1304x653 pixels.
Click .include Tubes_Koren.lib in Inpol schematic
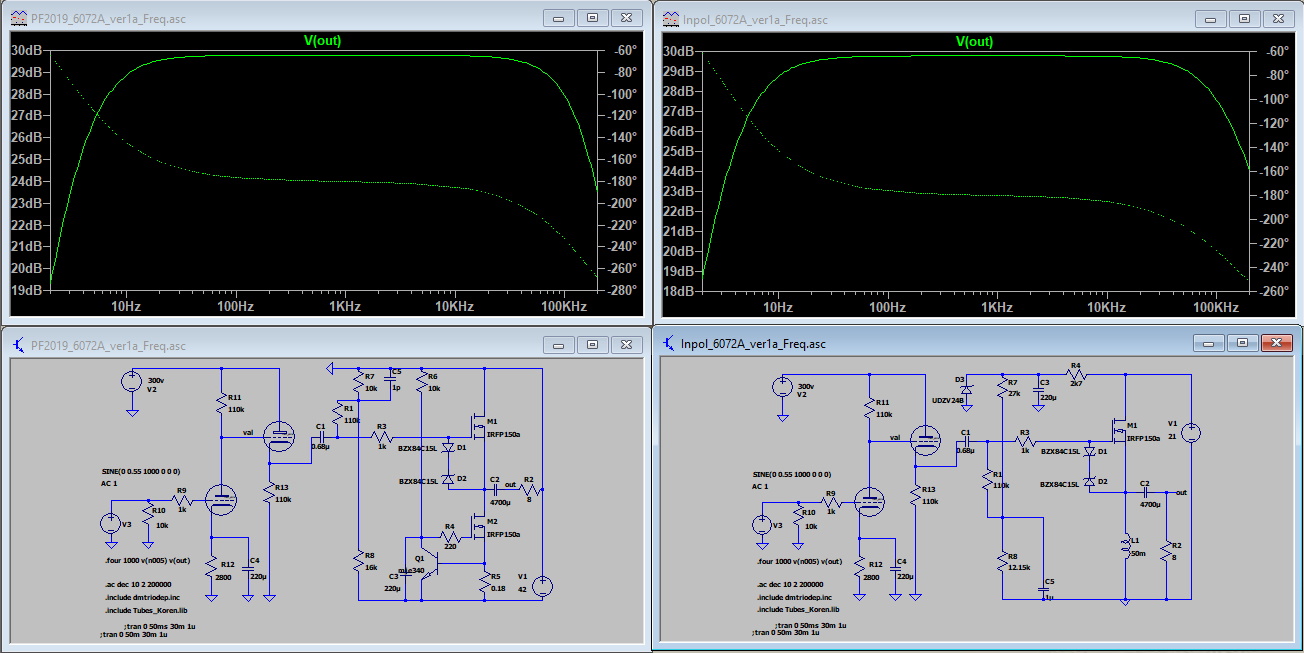coord(797,609)
